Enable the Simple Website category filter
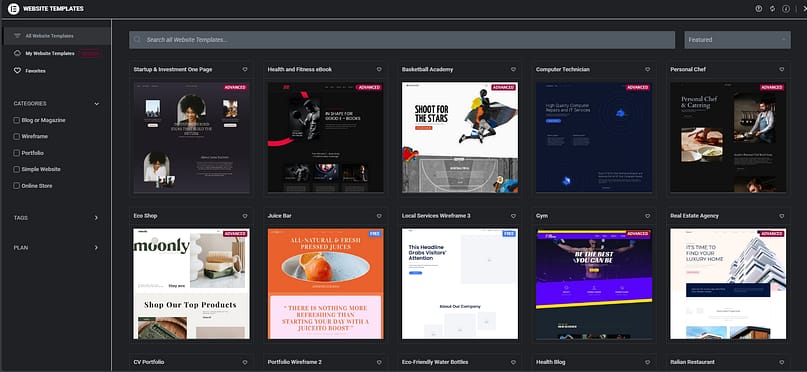This screenshot has width=807, height=372. point(16,169)
